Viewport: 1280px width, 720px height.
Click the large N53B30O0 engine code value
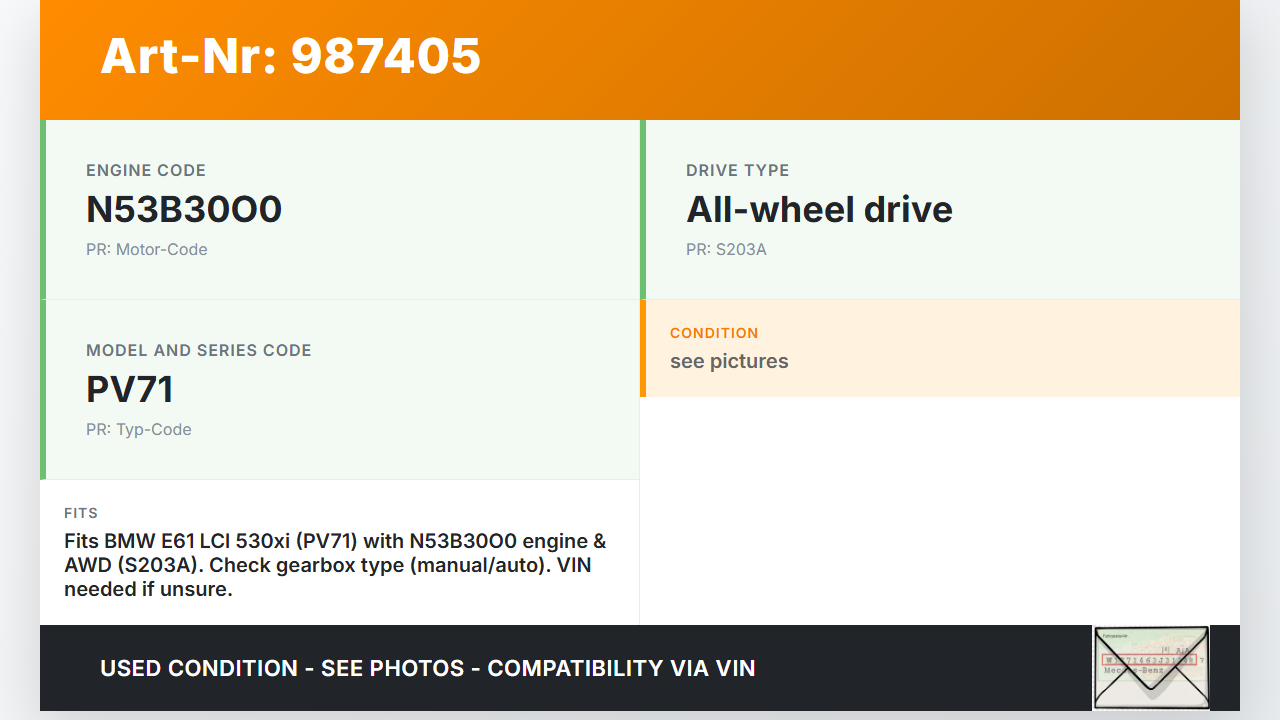click(184, 209)
